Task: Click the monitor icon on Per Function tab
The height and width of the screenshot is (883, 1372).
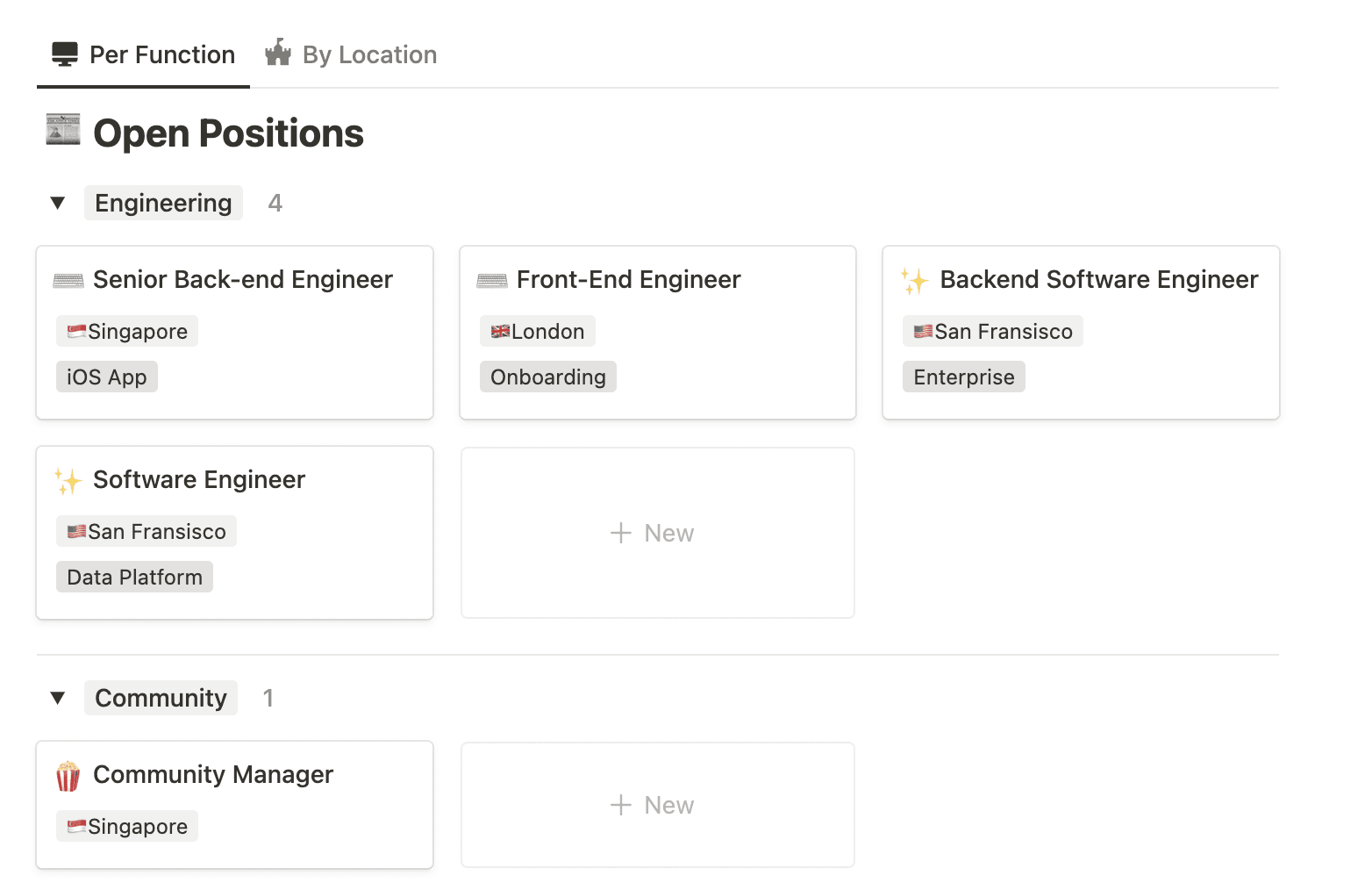Action: coord(65,54)
